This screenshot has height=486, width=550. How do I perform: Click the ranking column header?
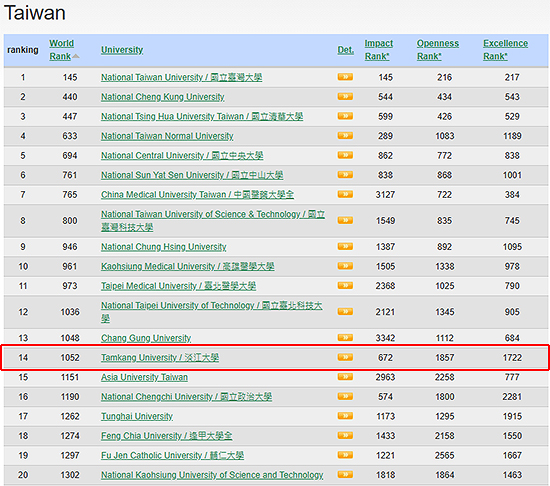click(23, 50)
